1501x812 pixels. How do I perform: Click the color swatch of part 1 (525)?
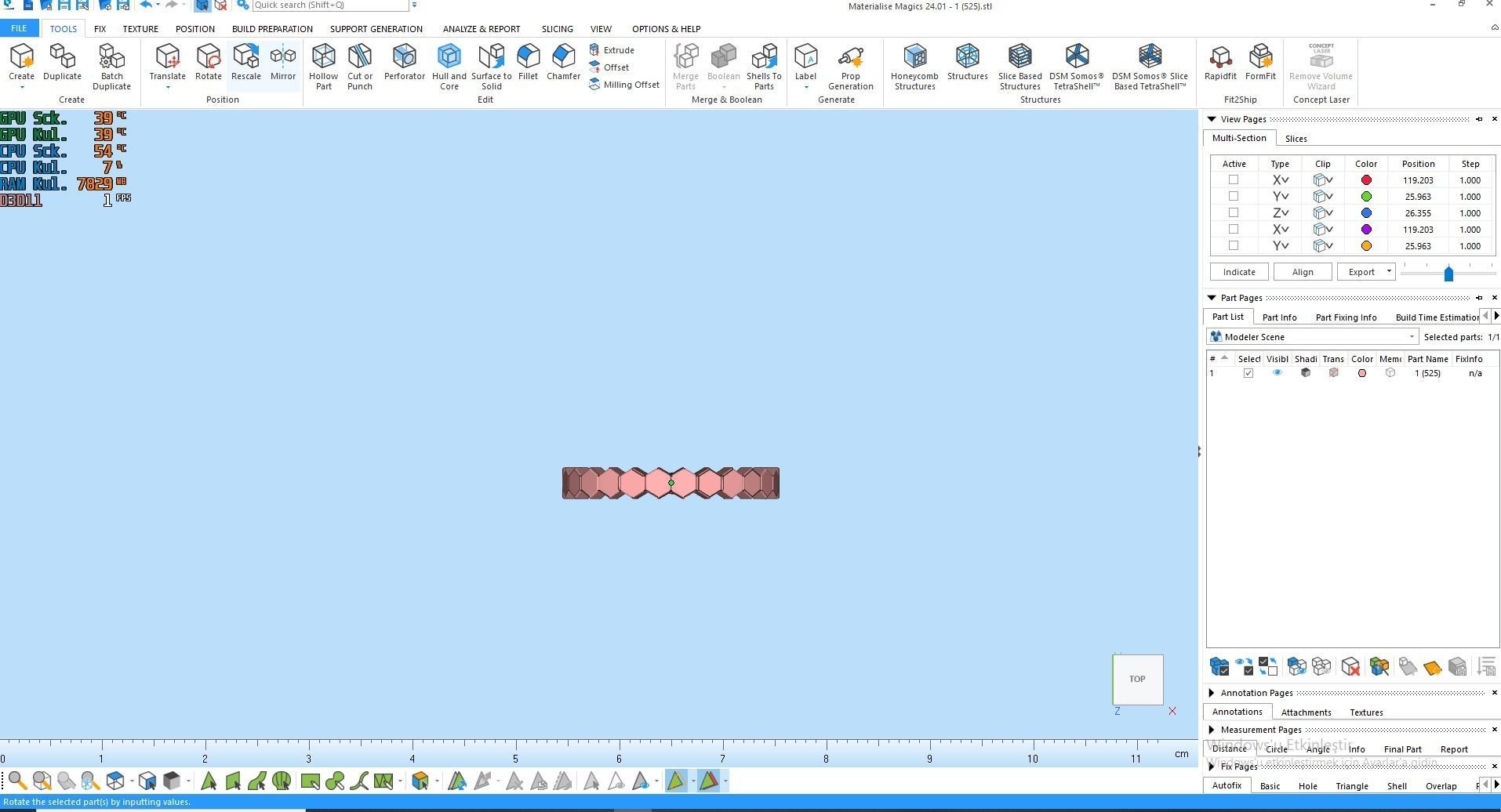(1362, 373)
